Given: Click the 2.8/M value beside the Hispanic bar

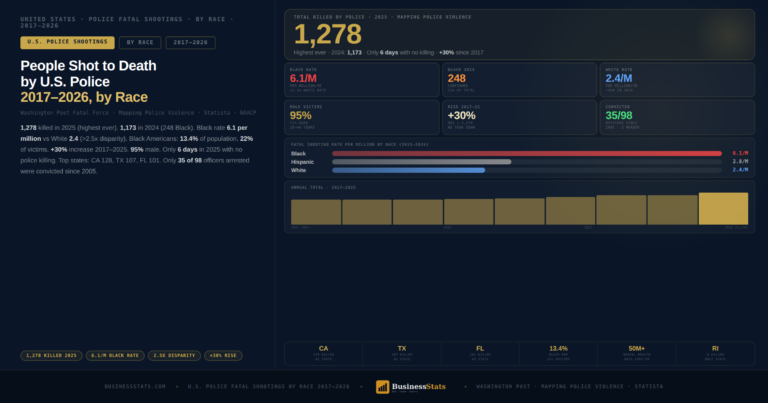Looking at the screenshot, I should pyautogui.click(x=740, y=162).
